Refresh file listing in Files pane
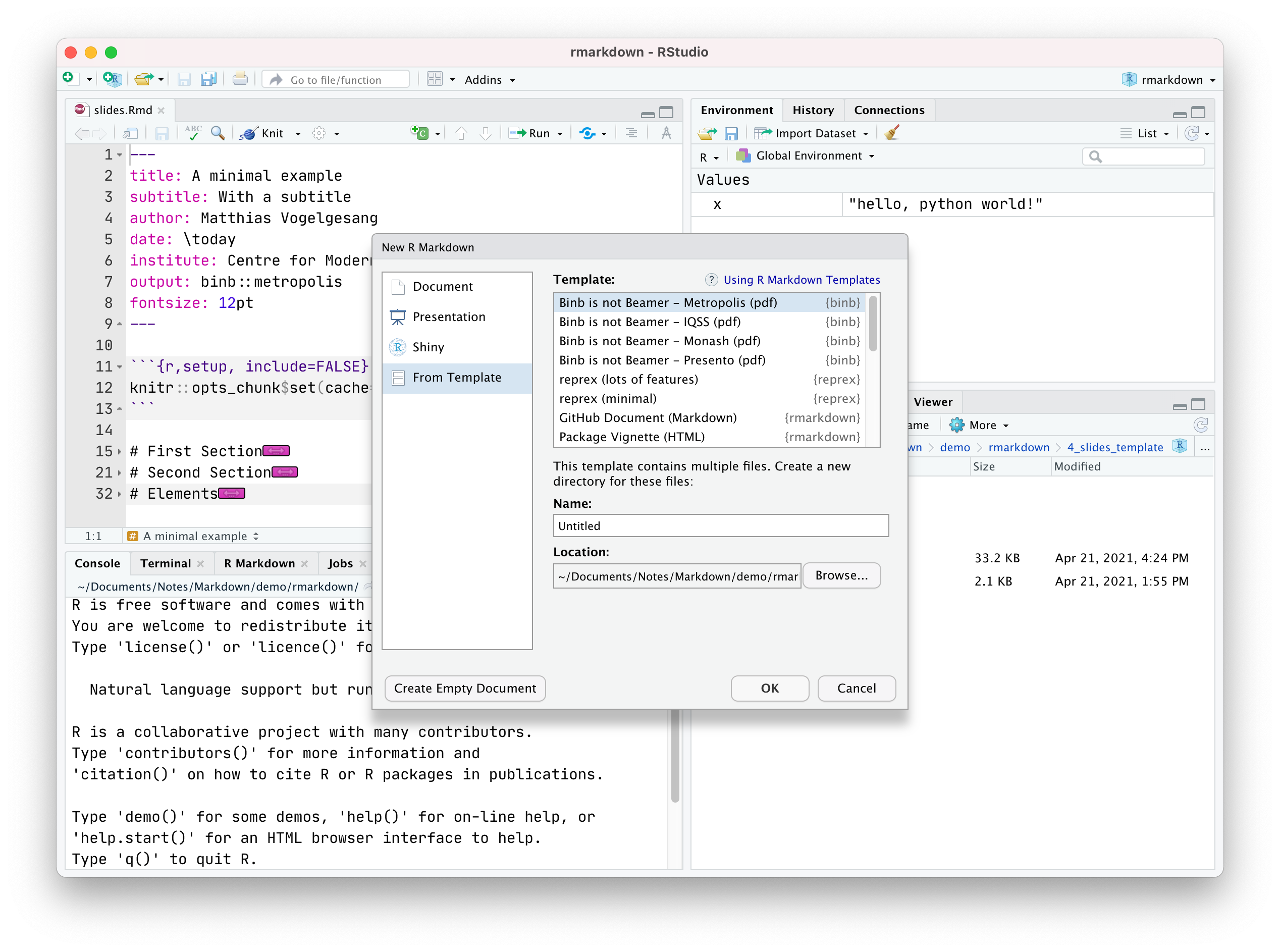This screenshot has height=952, width=1280. [x=1200, y=426]
